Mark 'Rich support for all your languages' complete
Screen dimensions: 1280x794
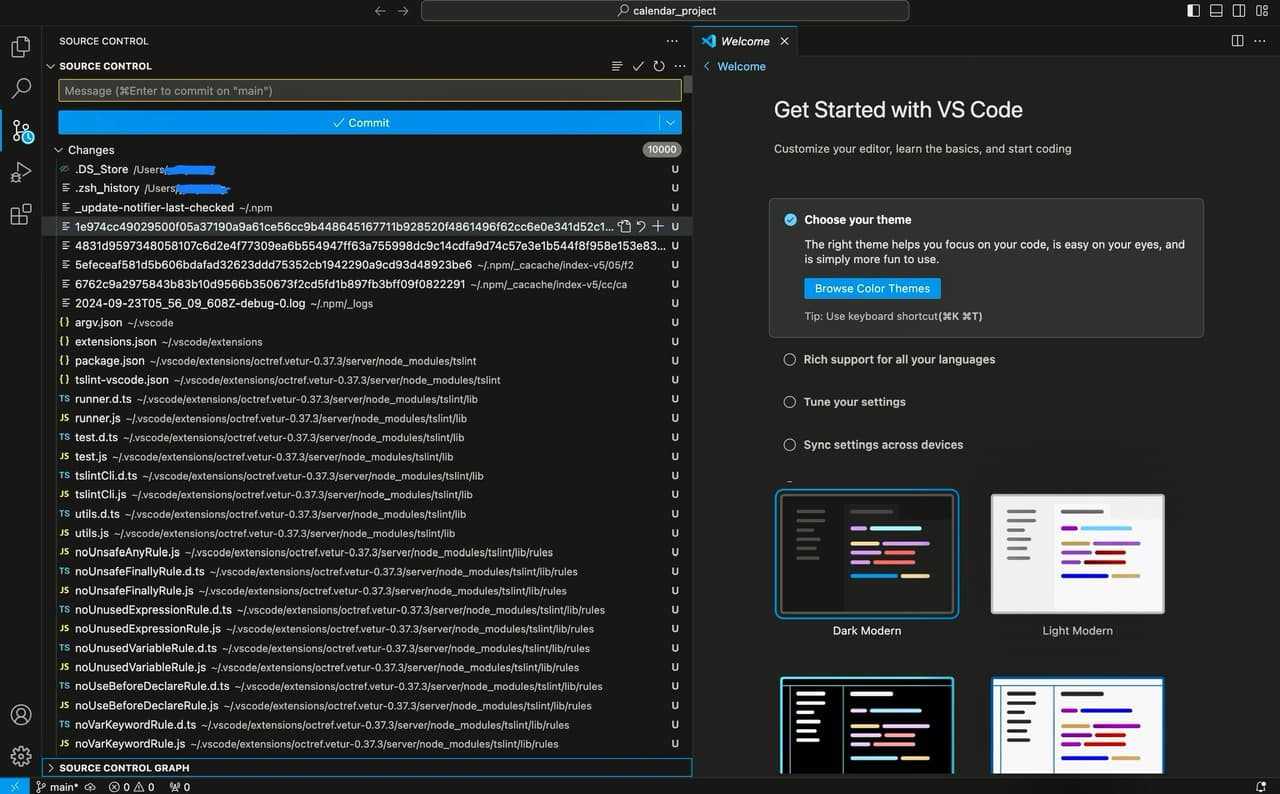click(789, 359)
